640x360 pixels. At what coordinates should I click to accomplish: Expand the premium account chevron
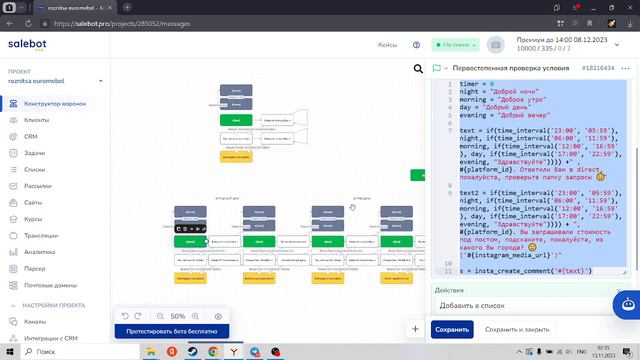[617, 44]
